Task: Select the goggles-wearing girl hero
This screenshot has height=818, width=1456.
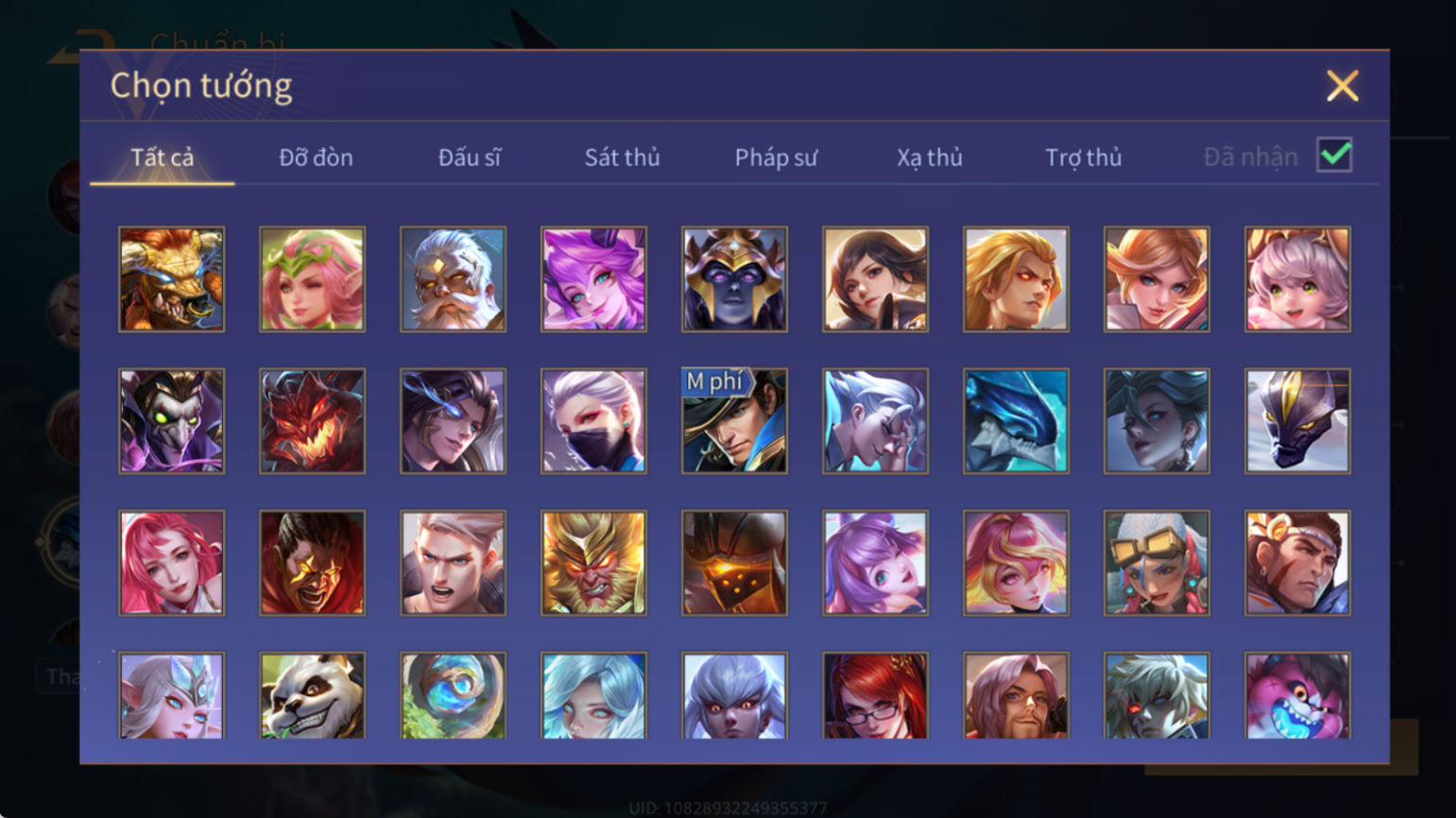Action: [x=1156, y=563]
